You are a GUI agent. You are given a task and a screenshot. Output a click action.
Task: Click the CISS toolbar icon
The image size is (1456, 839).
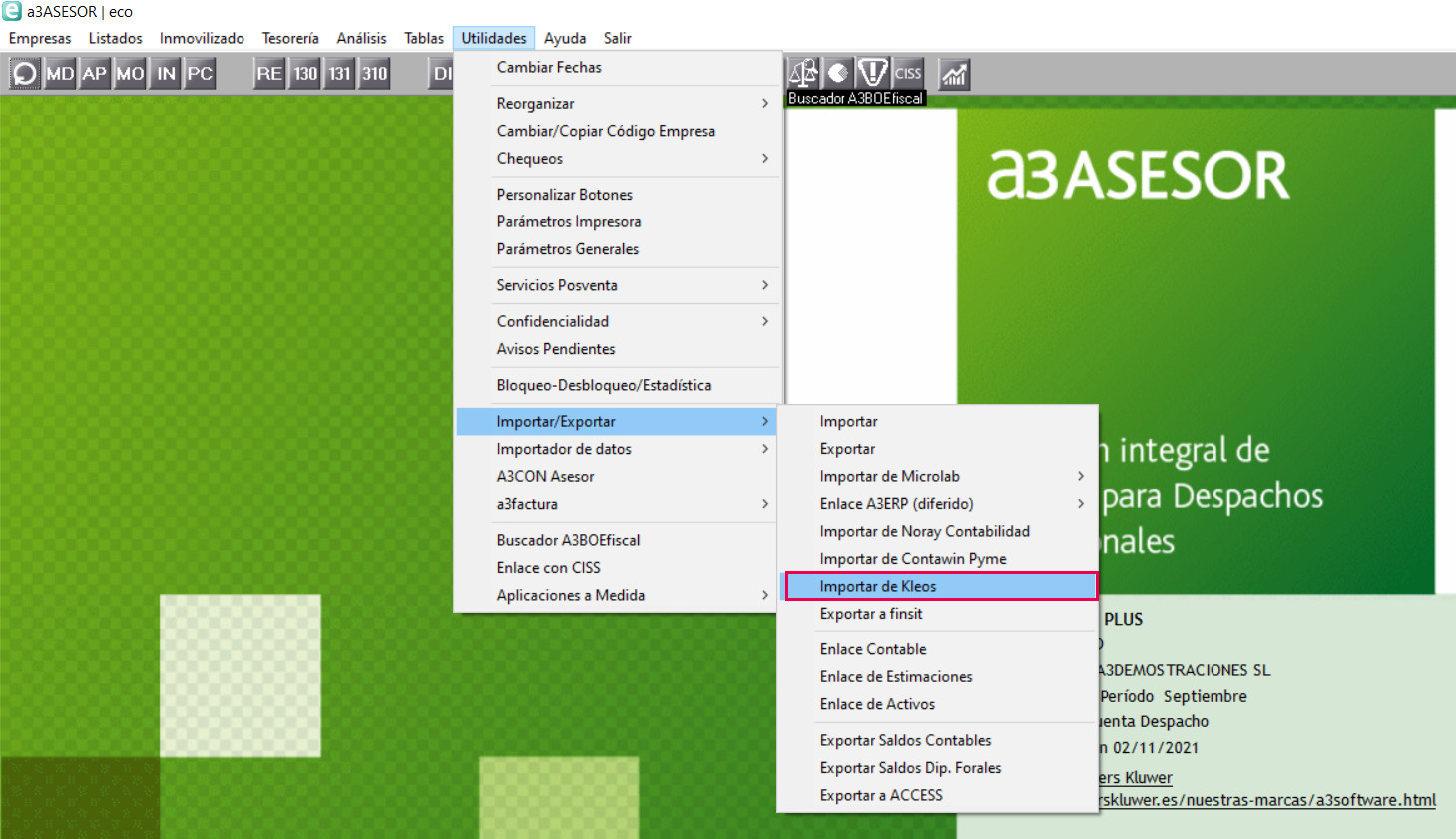point(908,73)
